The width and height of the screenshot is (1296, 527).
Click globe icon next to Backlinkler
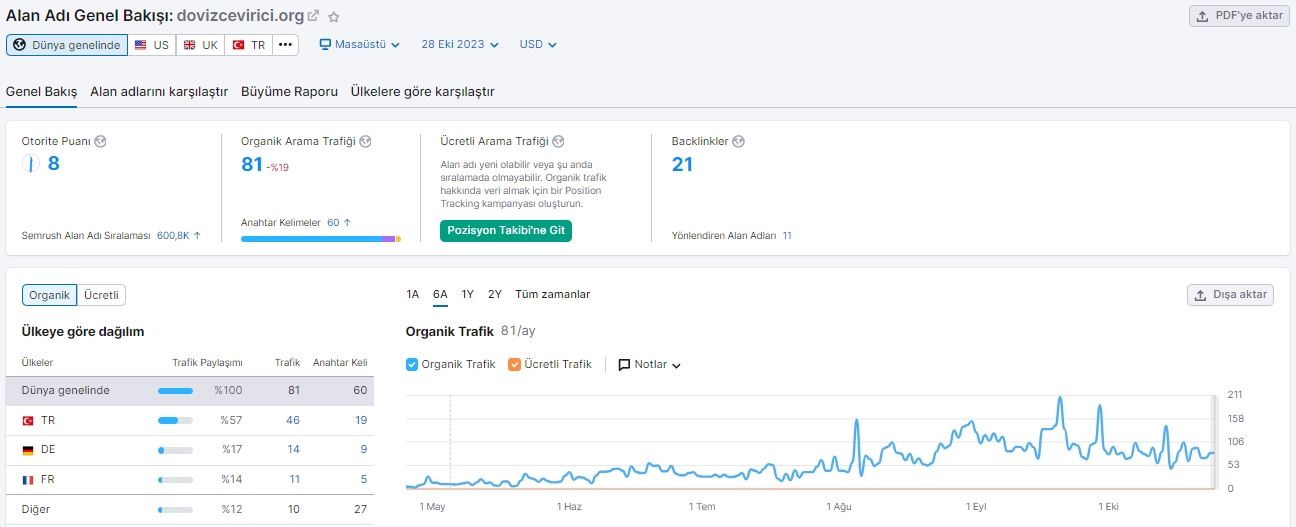click(x=738, y=142)
